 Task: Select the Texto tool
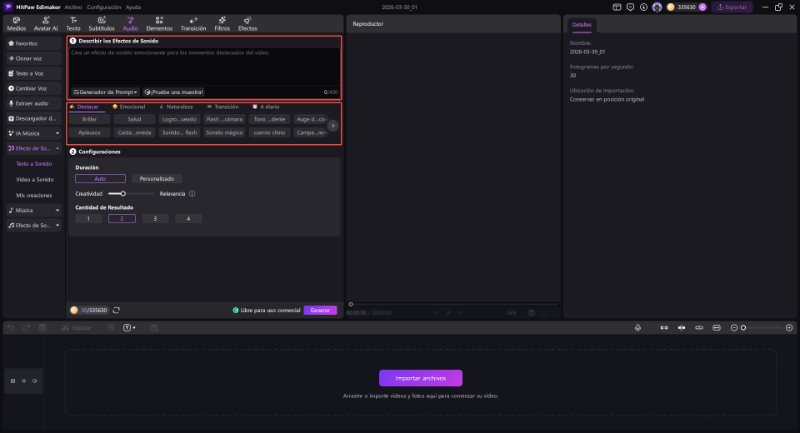point(73,23)
